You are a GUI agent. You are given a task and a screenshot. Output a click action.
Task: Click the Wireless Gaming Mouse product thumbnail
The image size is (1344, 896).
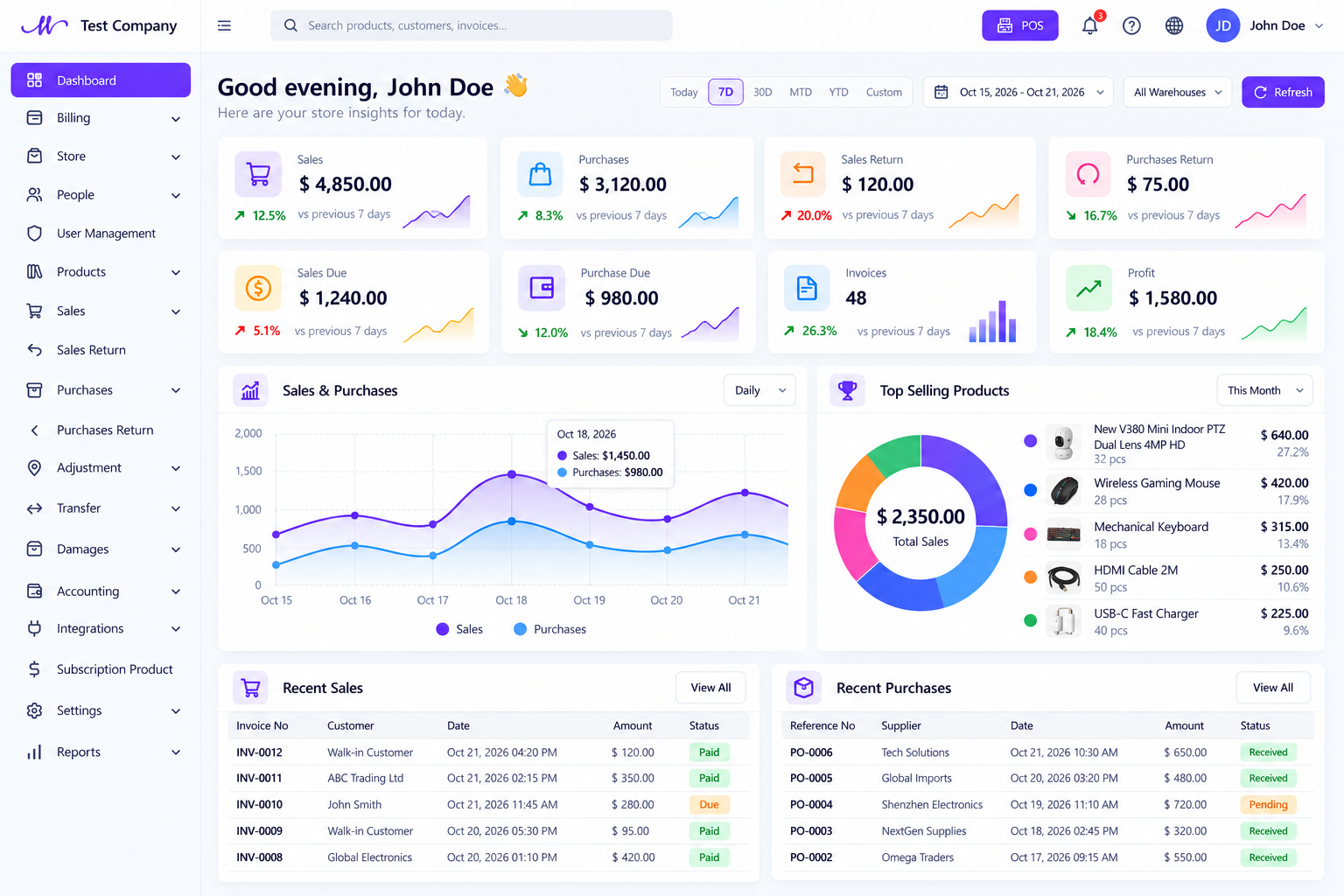tap(1064, 490)
